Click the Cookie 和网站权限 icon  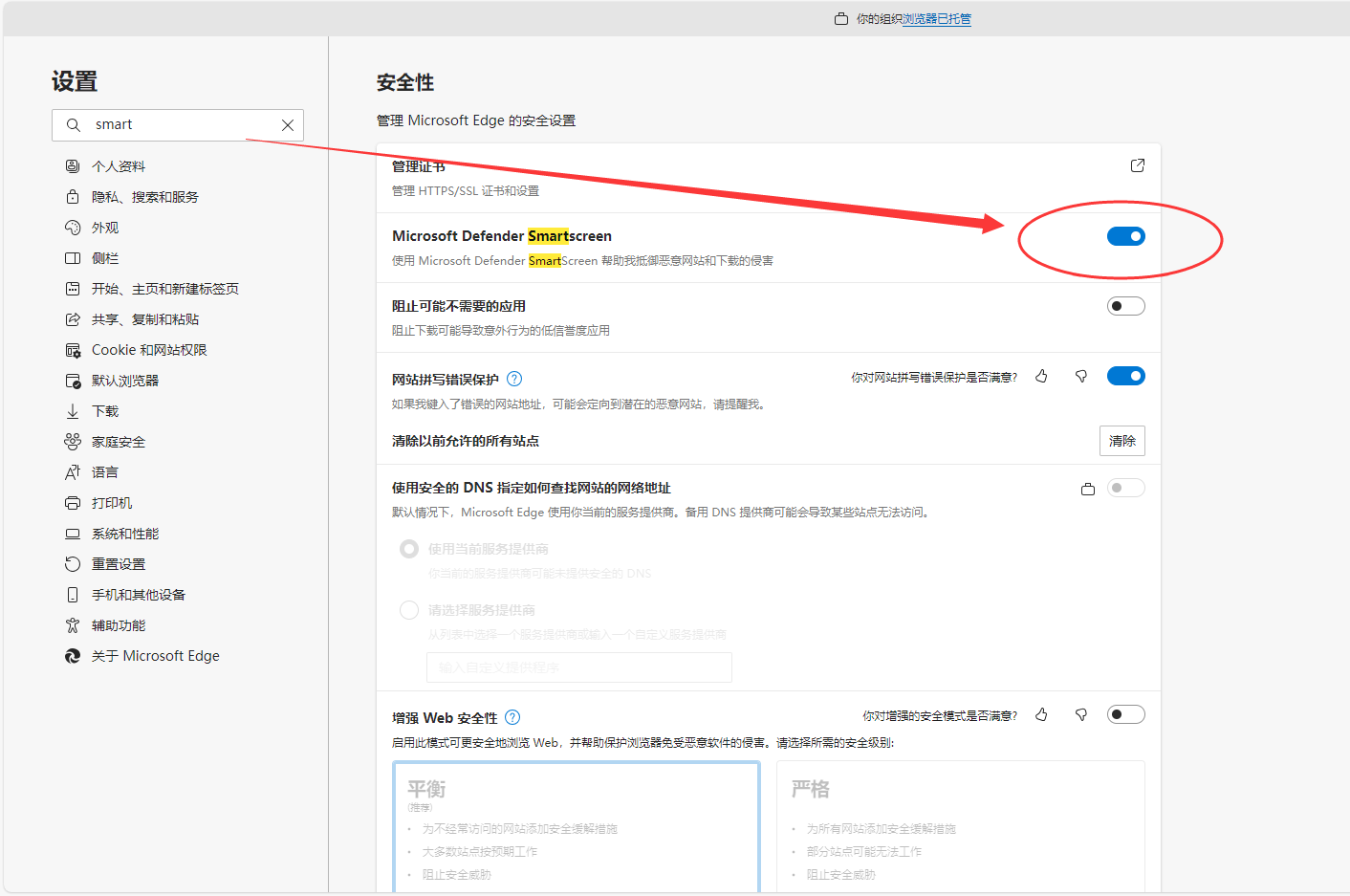(73, 350)
